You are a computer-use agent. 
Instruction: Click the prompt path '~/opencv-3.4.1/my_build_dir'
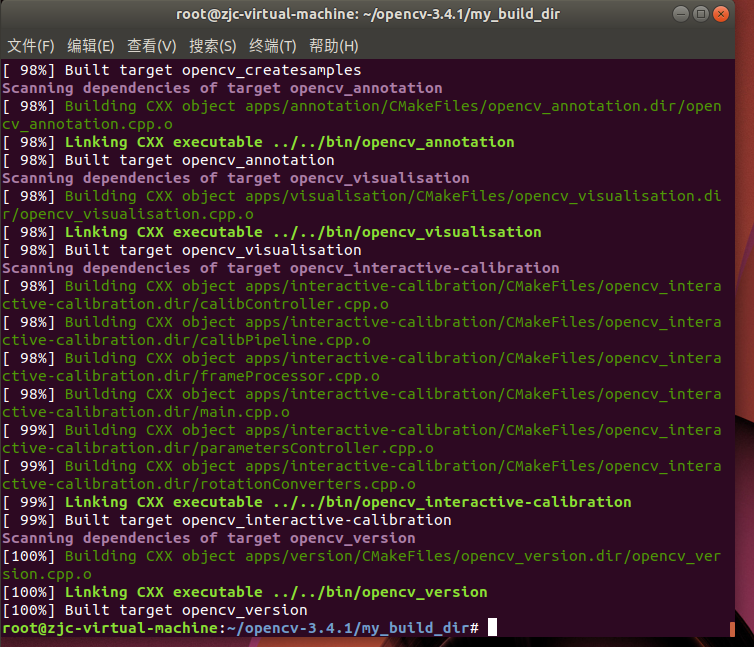pos(348,628)
